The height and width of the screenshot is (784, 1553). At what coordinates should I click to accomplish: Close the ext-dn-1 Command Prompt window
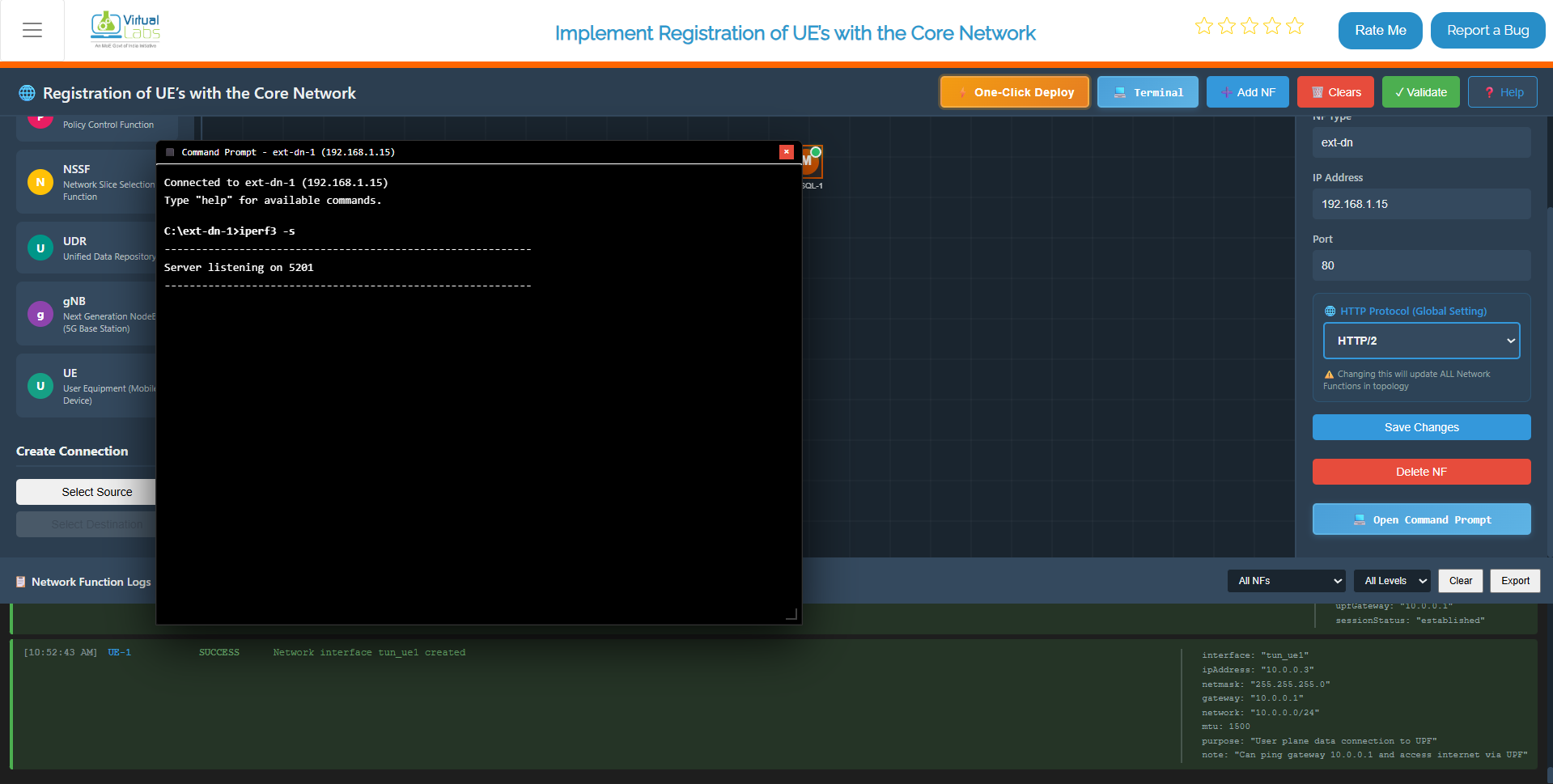pos(786,152)
